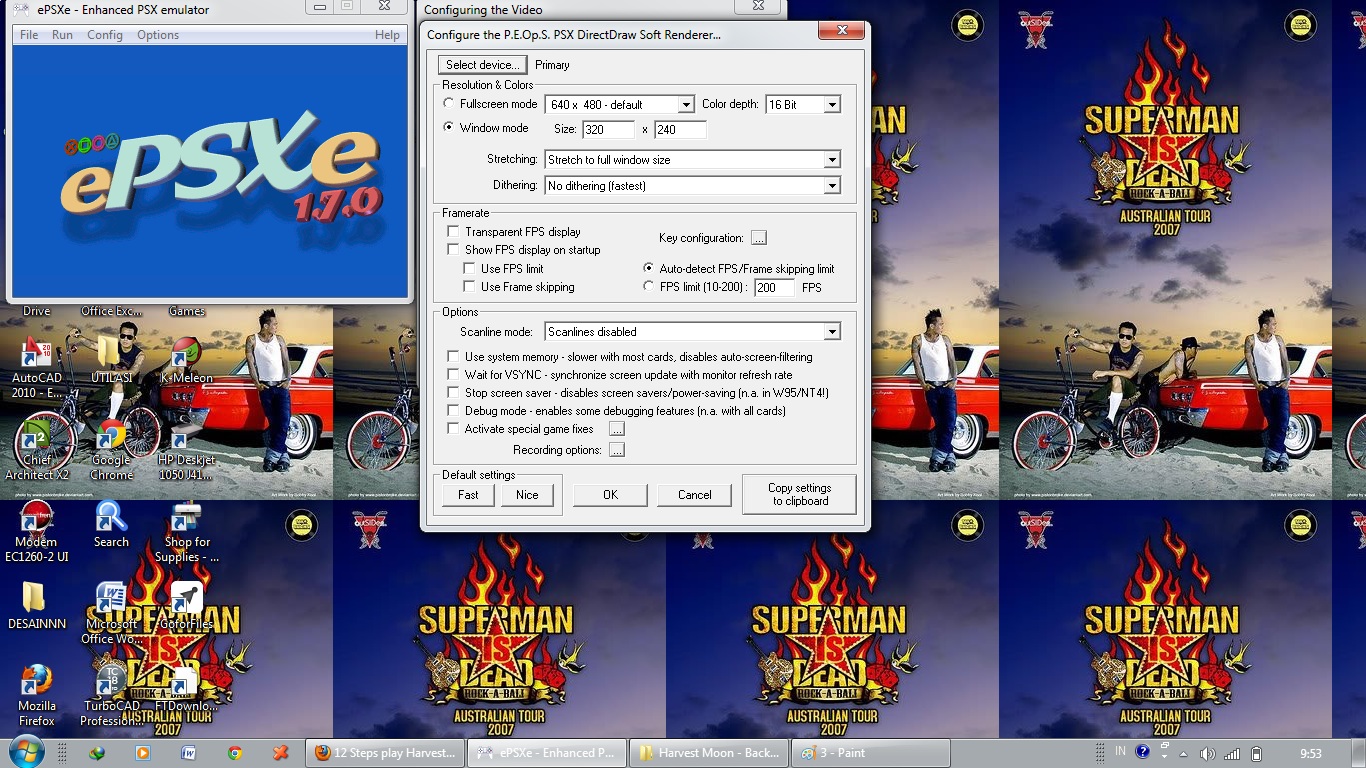
Task: Check Stop screen saver option
Action: click(454, 392)
